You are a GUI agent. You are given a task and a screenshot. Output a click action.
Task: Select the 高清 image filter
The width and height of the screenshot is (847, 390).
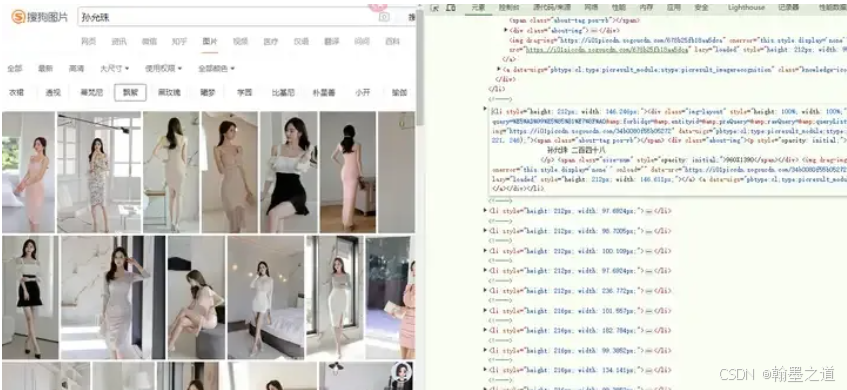[76, 69]
